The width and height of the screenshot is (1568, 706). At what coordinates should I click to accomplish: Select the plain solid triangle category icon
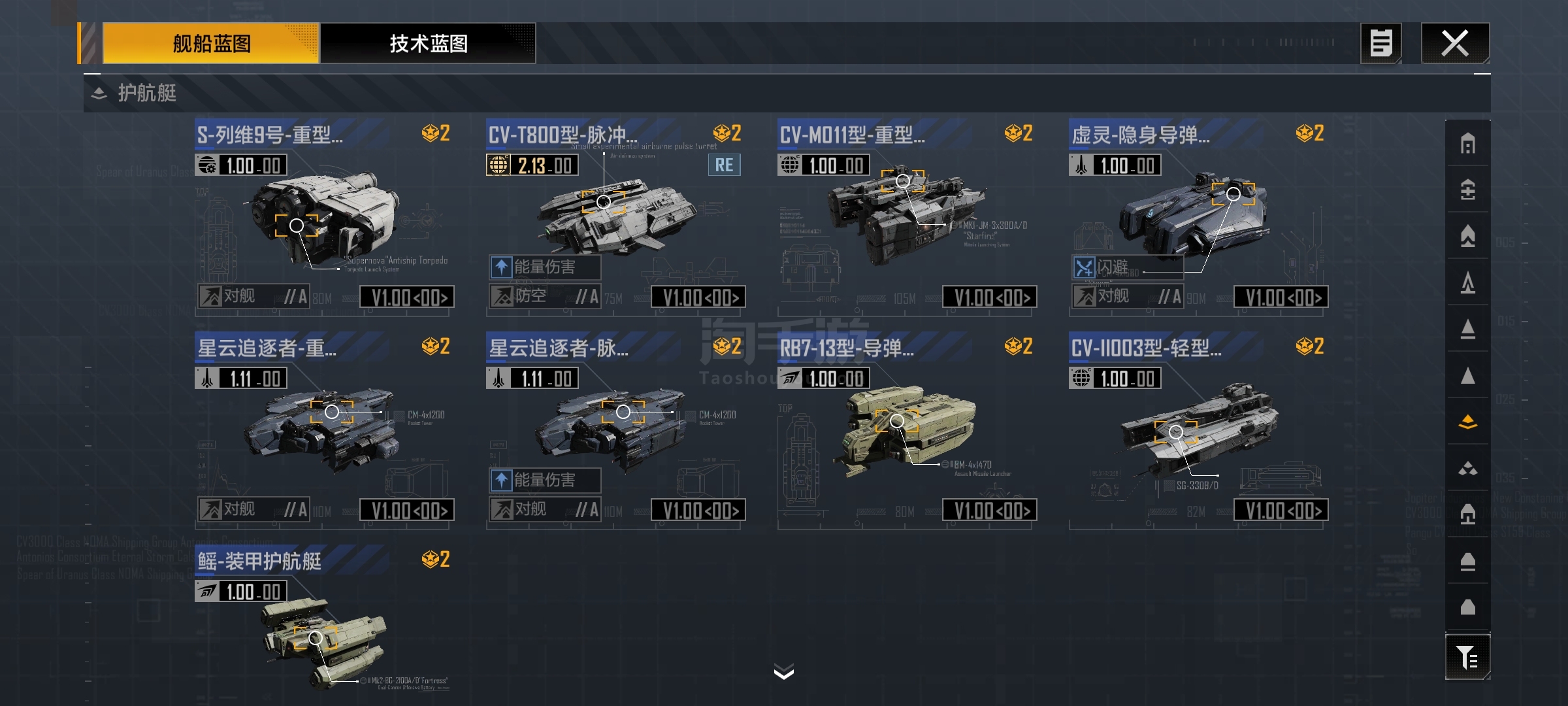click(x=1467, y=376)
